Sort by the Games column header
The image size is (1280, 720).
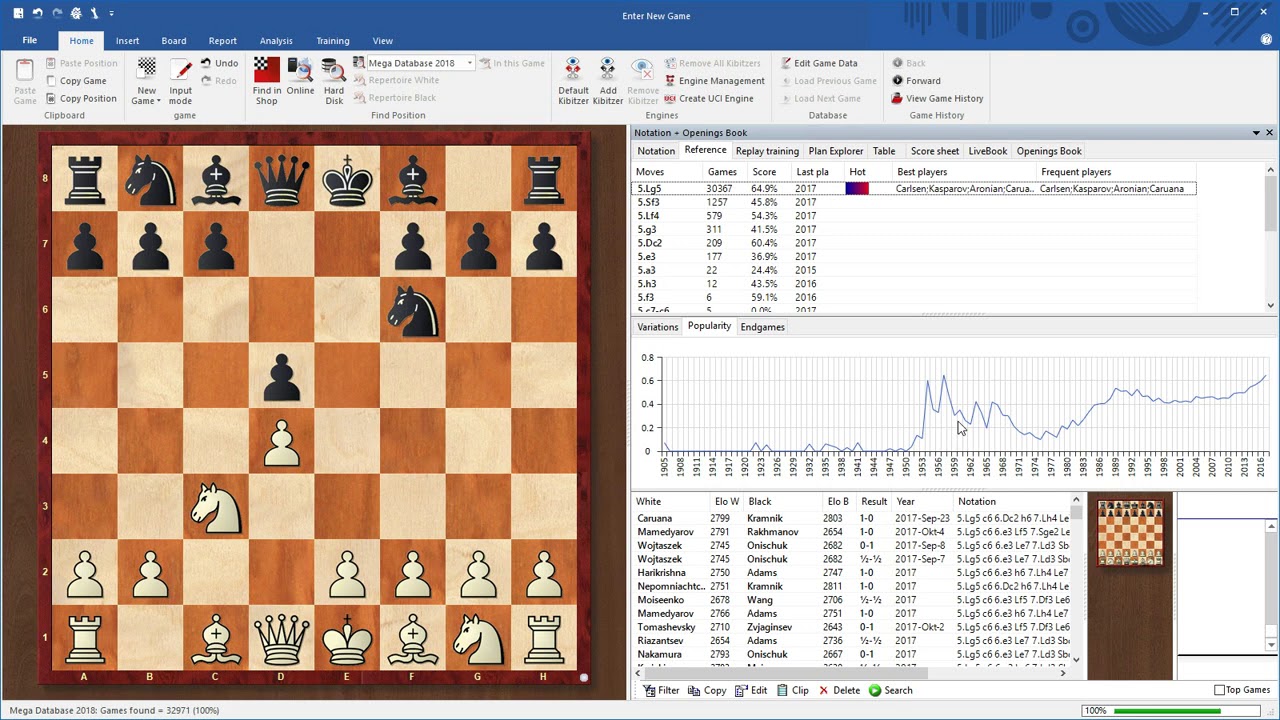pos(722,172)
